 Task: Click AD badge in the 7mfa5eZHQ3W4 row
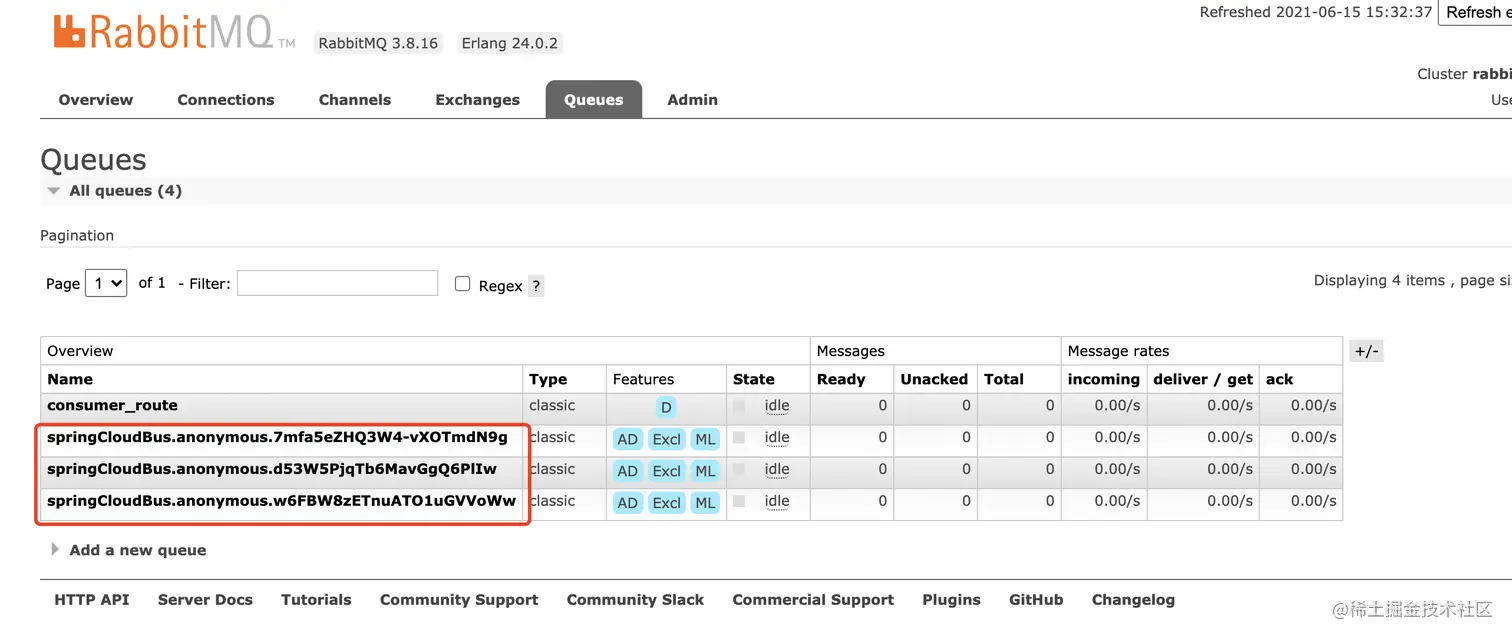click(x=627, y=439)
